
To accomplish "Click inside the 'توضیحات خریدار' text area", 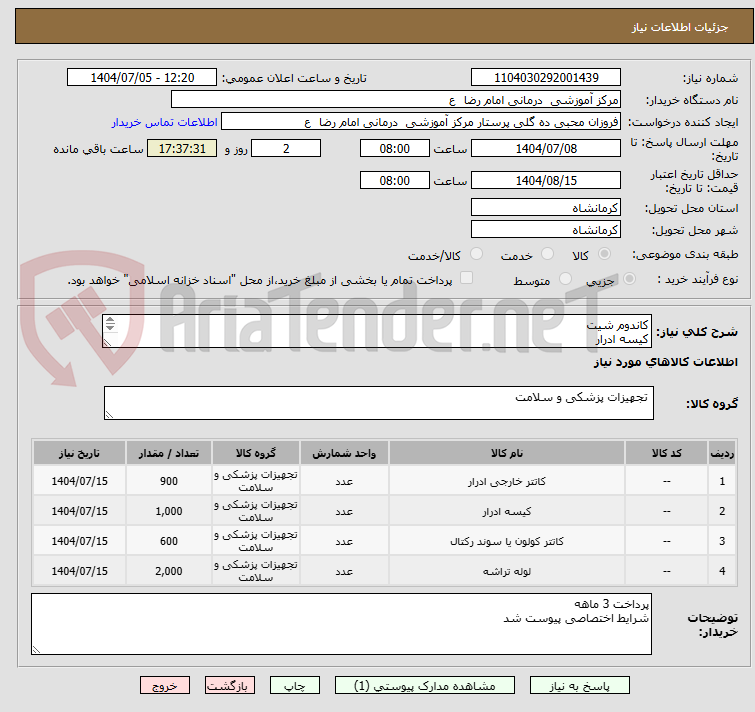I will click(342, 625).
